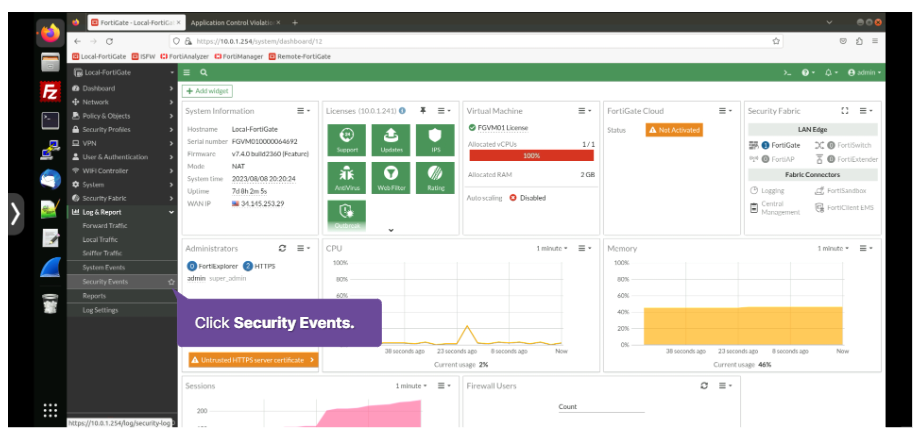Viewport: 920px width, 445px height.
Task: Open the Remote-FortiGate bookmark
Action: click(x=300, y=56)
